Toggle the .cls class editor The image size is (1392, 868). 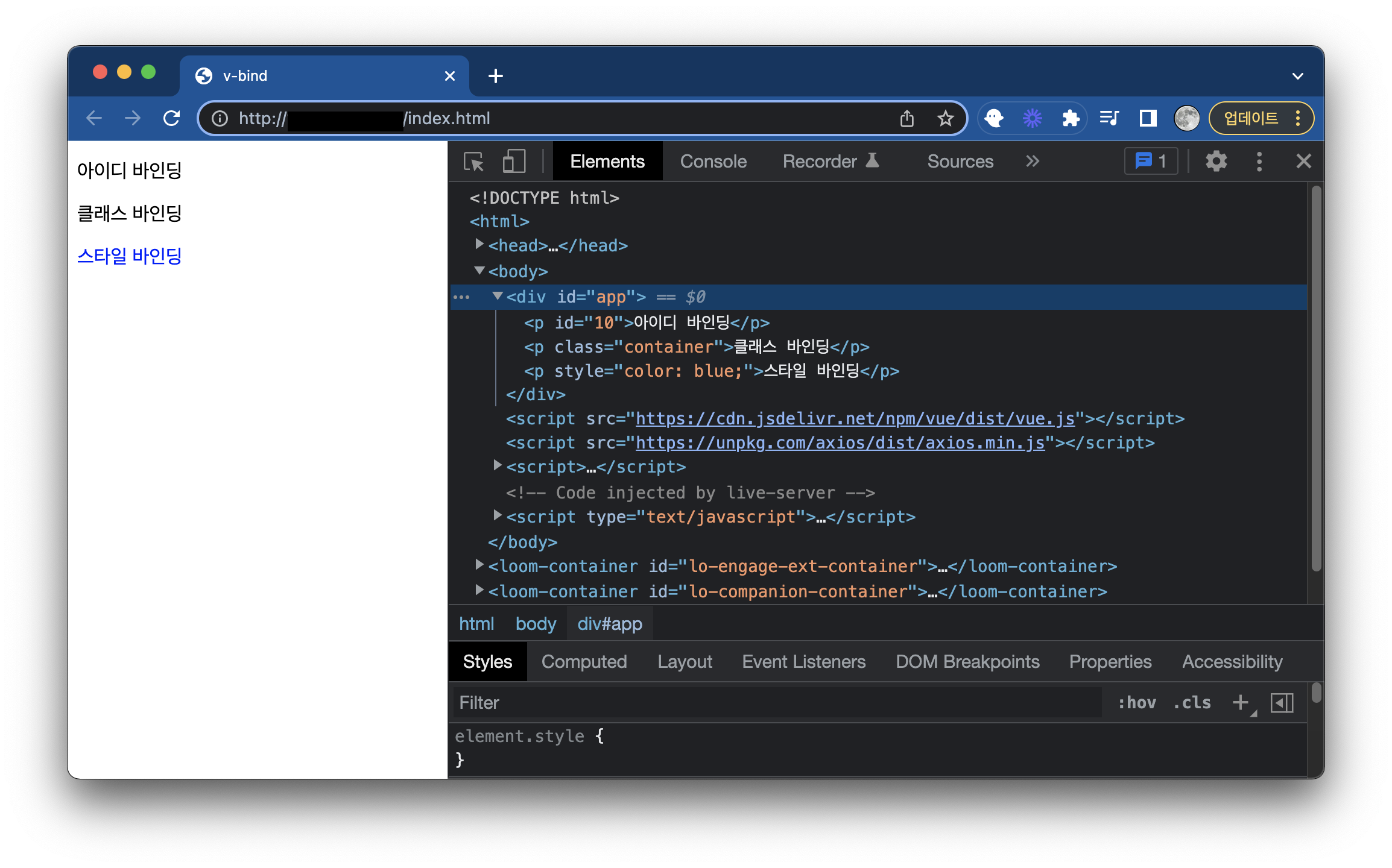click(1192, 703)
